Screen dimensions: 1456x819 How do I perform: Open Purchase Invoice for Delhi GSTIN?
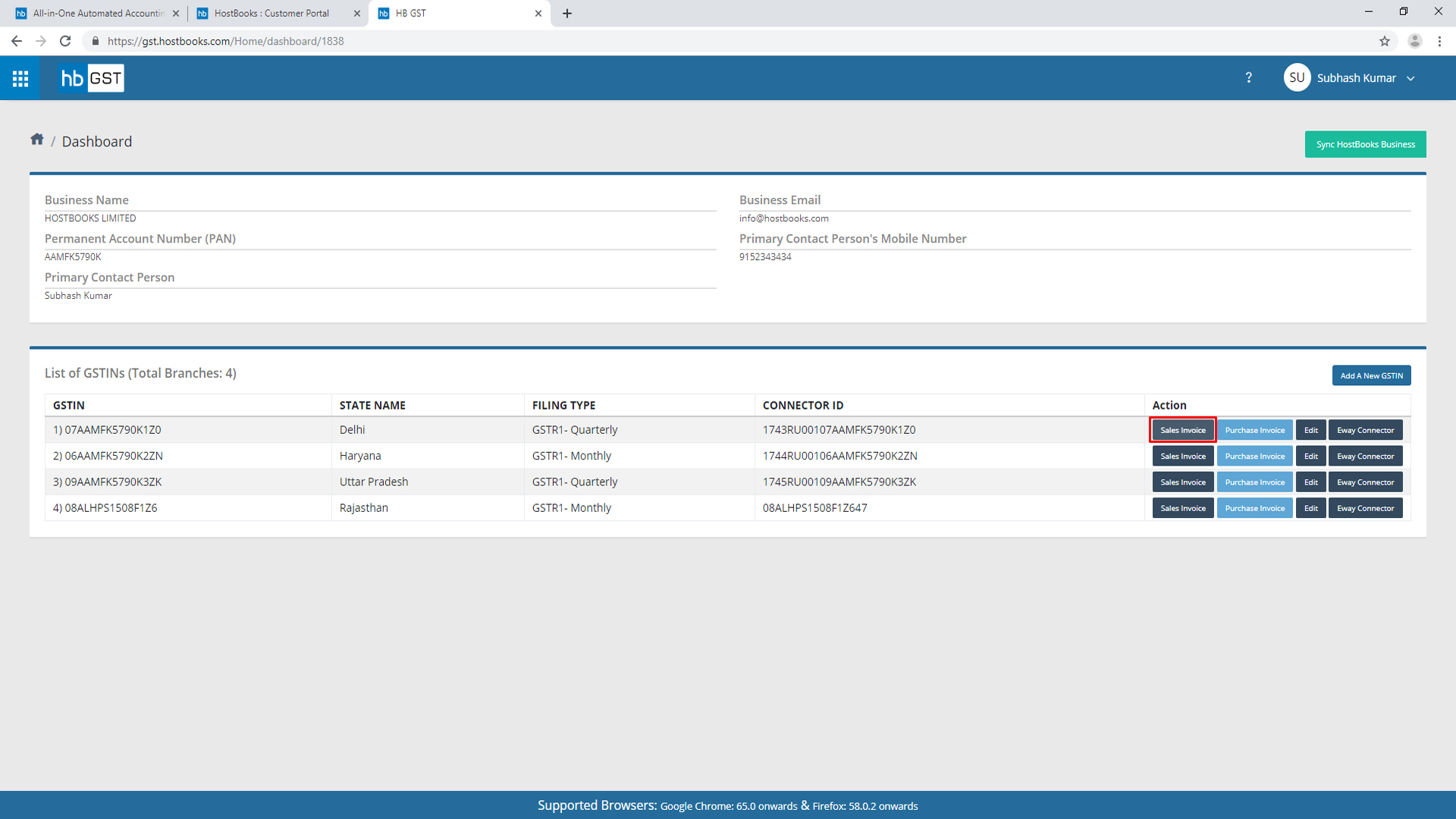coord(1254,430)
